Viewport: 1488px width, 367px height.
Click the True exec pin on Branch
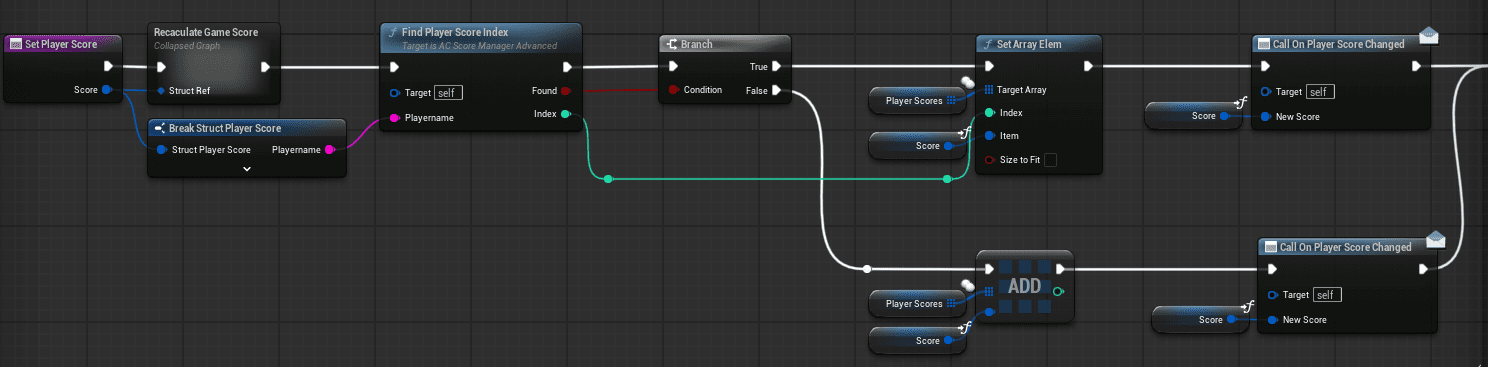click(776, 67)
